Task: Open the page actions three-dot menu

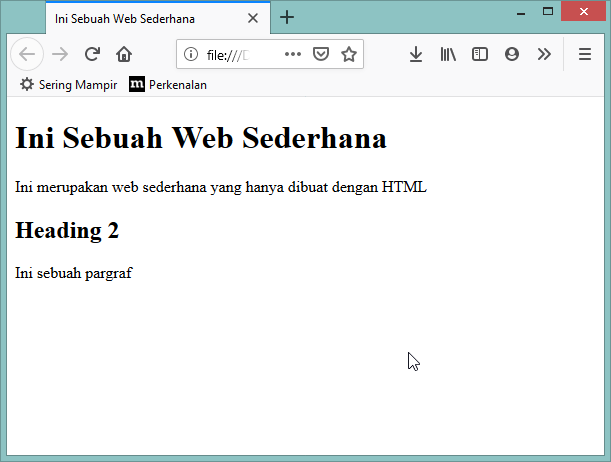Action: 293,55
